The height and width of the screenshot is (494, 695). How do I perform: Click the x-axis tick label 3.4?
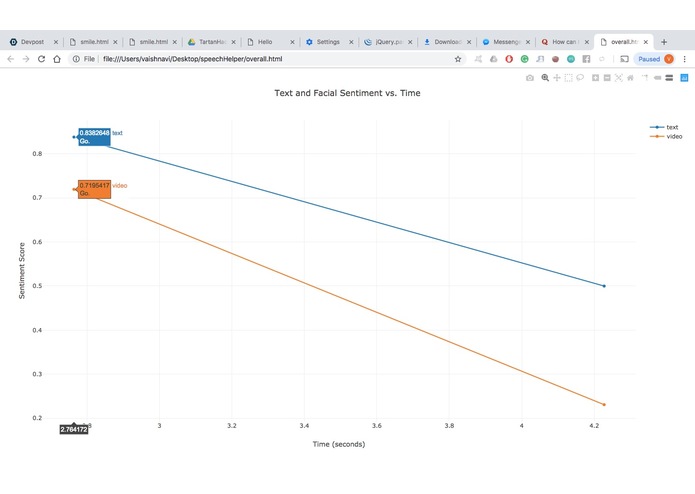coord(304,426)
